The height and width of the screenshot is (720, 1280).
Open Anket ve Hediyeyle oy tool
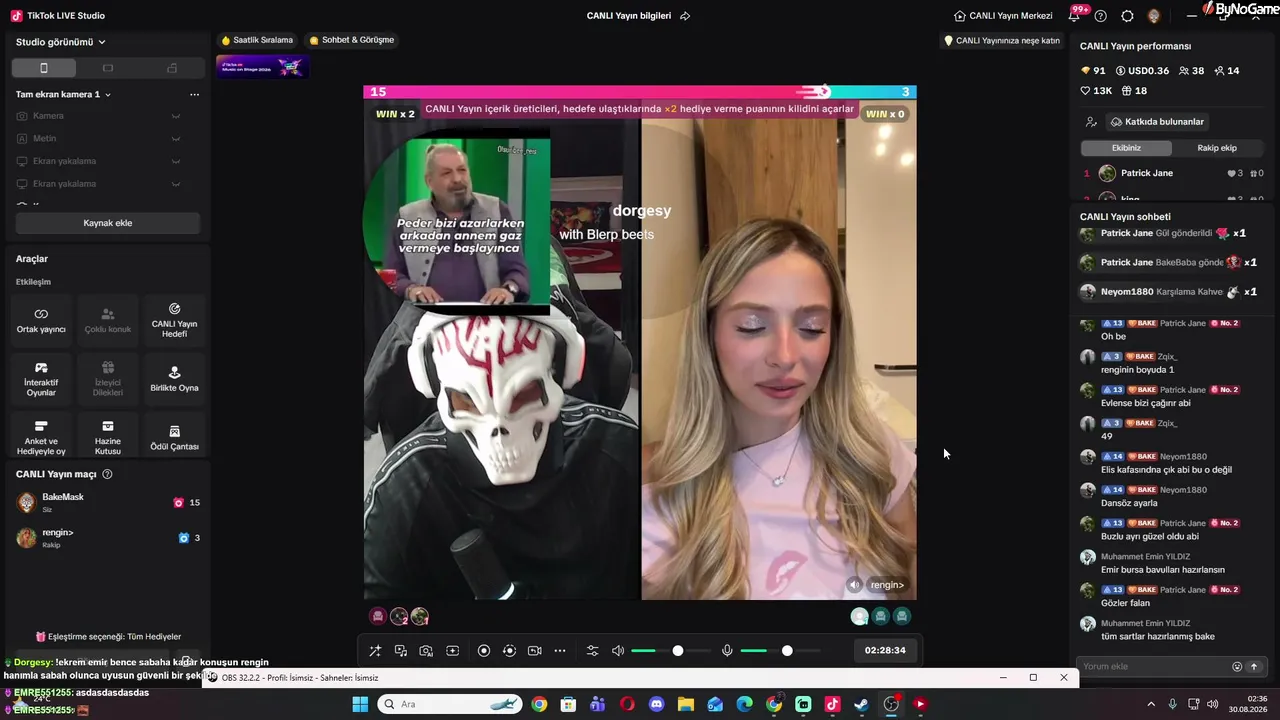pos(41,438)
